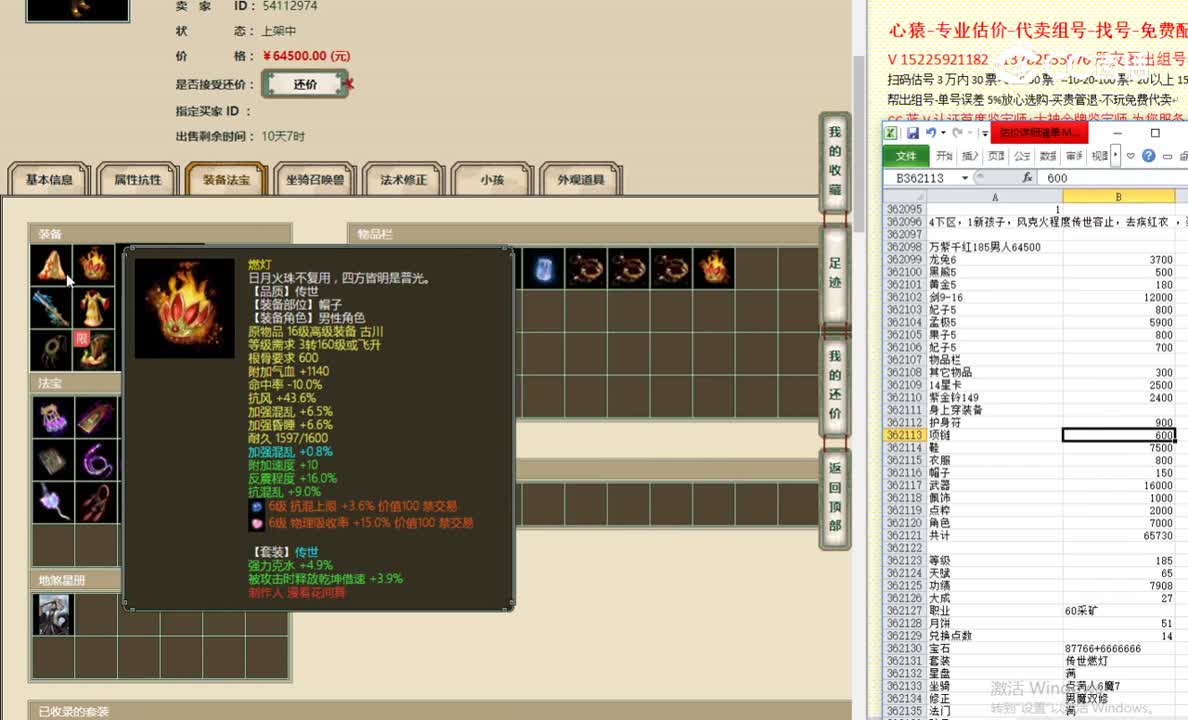Click the book icon under 地煞星册
The image size is (1188, 720).
tap(53, 613)
